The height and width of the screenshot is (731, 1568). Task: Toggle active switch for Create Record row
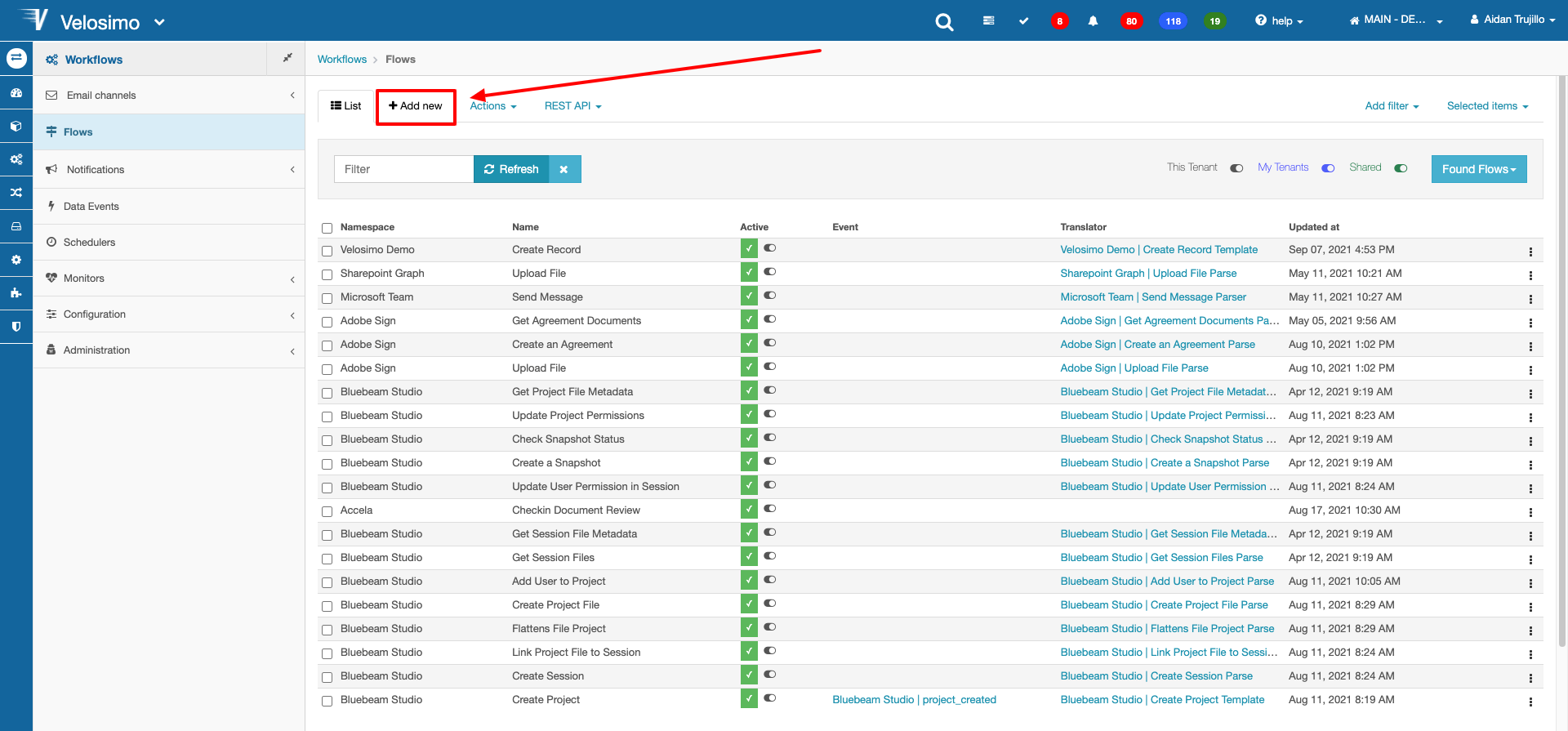coord(770,247)
